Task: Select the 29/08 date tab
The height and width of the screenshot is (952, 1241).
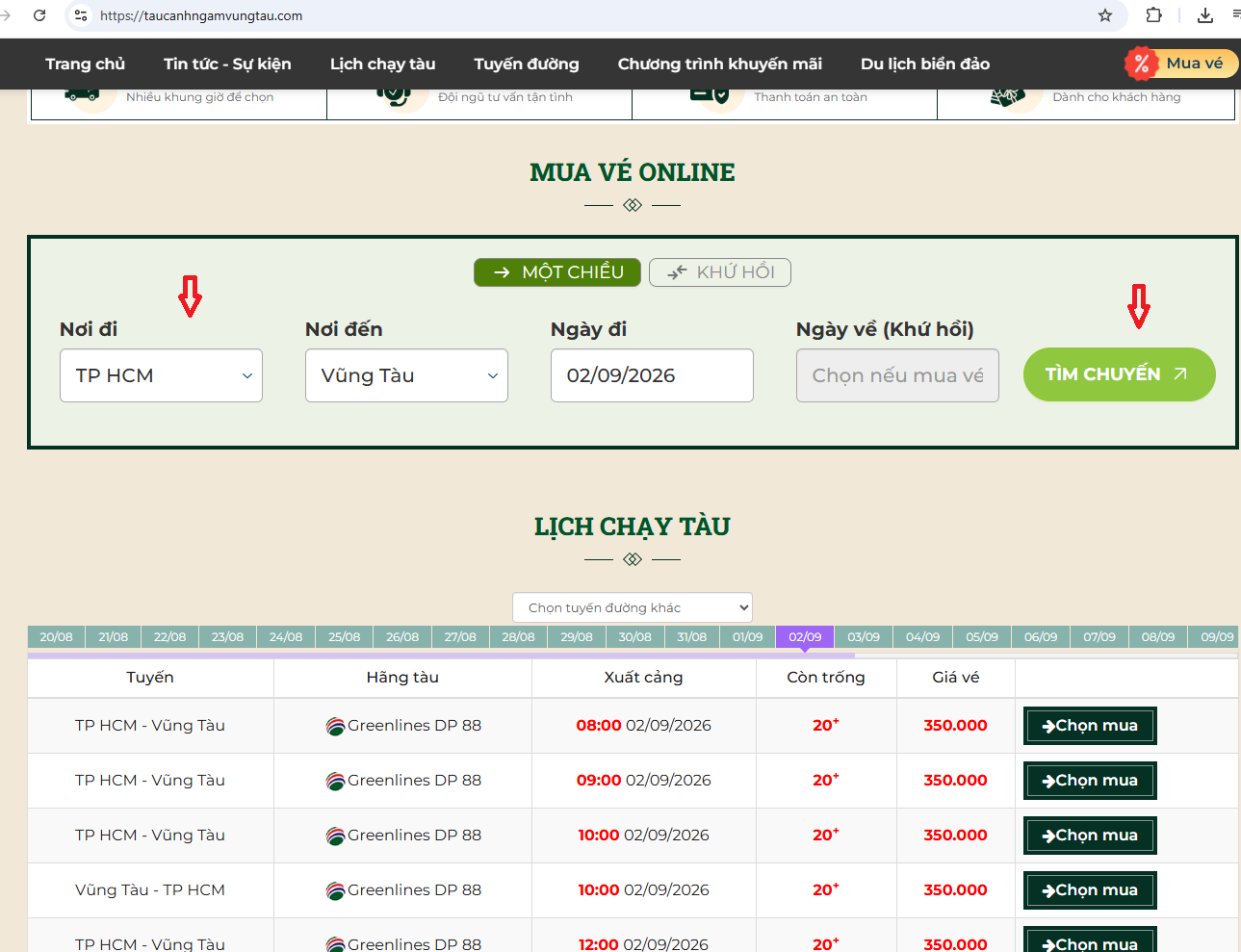Action: pos(577,637)
